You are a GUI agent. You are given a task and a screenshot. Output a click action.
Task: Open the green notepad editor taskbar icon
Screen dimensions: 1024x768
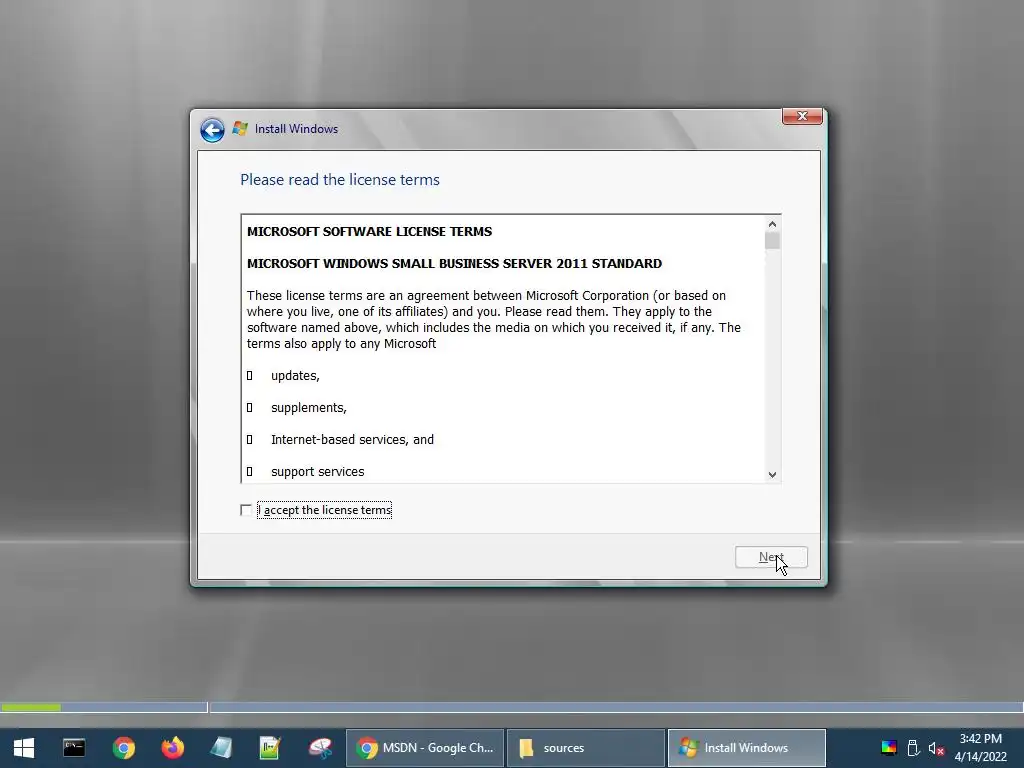(x=270, y=748)
